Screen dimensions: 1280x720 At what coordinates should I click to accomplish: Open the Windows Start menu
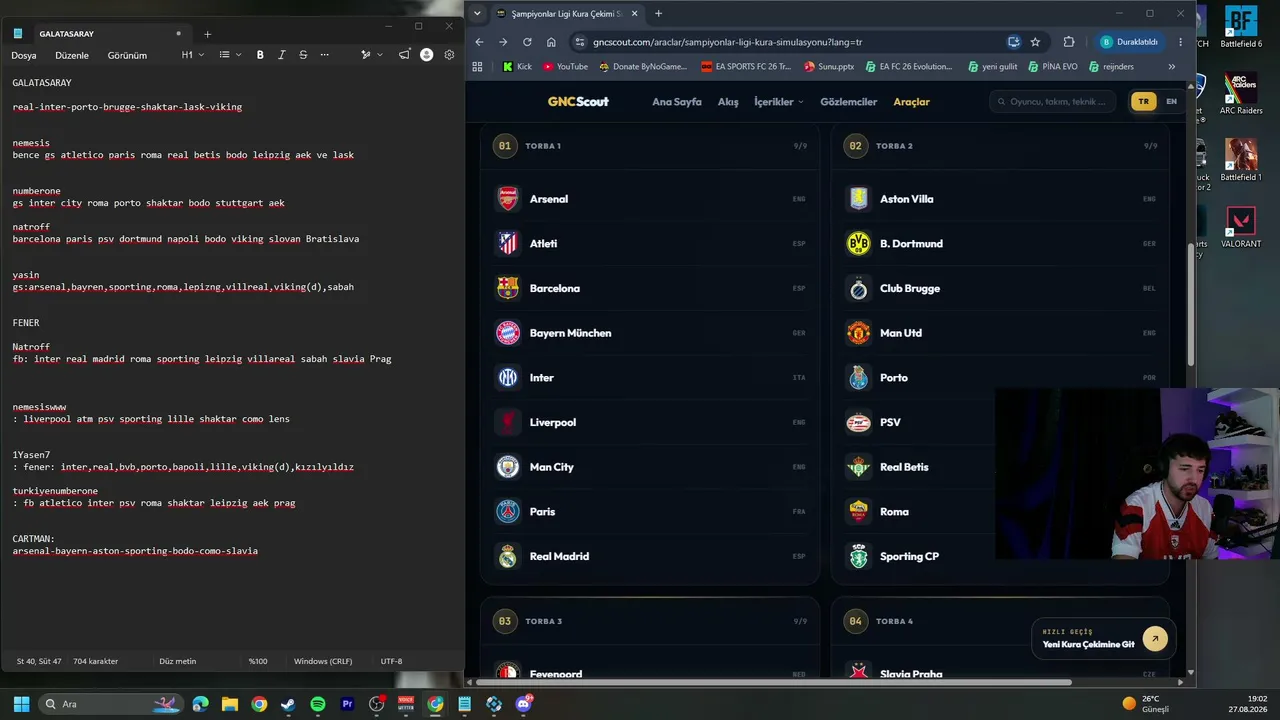21,704
